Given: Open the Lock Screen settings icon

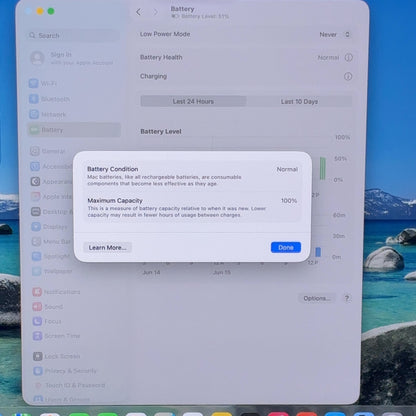Looking at the screenshot, I should pyautogui.click(x=38, y=356).
